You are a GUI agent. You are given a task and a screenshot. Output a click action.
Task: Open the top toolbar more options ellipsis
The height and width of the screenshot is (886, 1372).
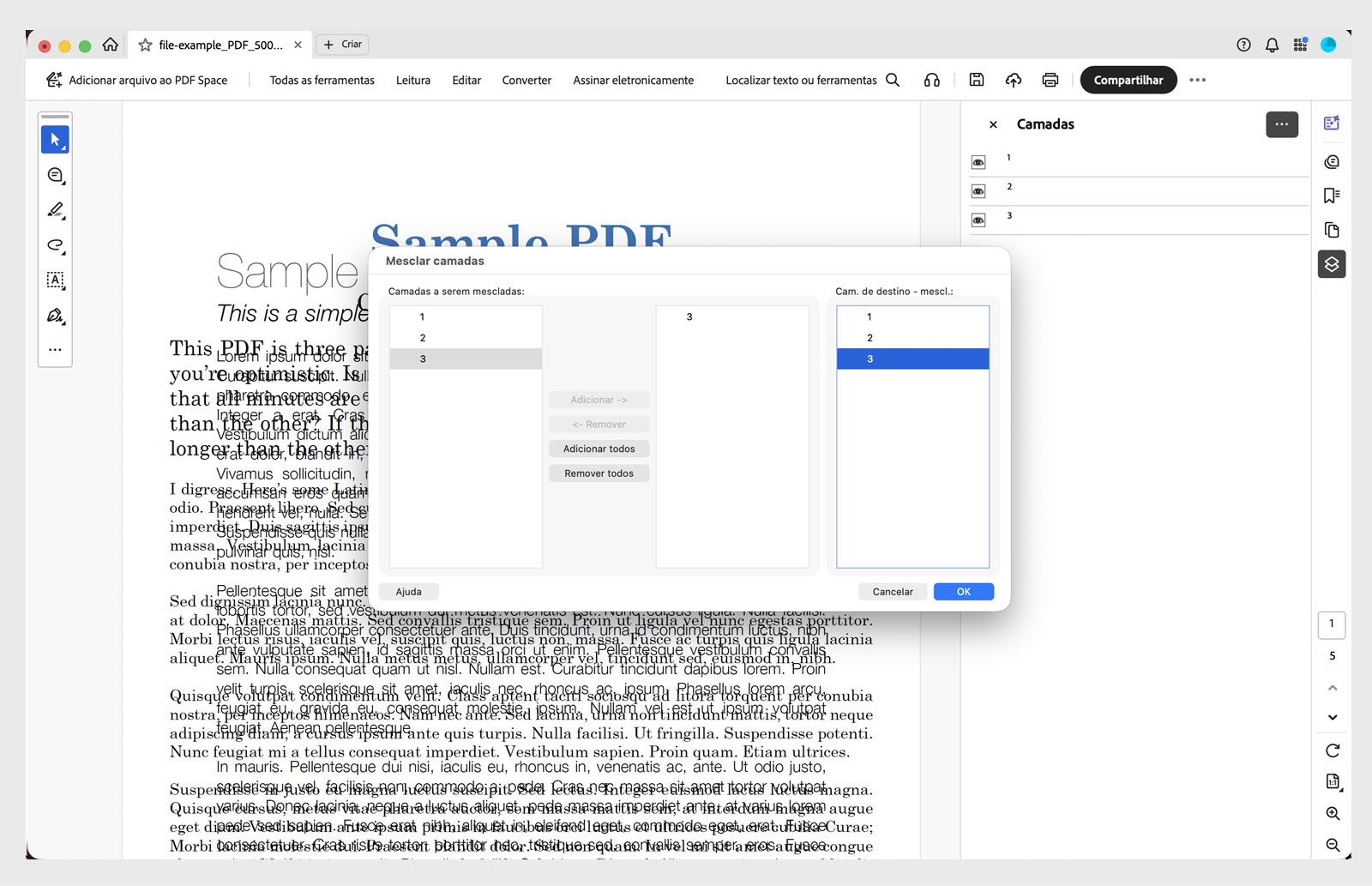1198,80
